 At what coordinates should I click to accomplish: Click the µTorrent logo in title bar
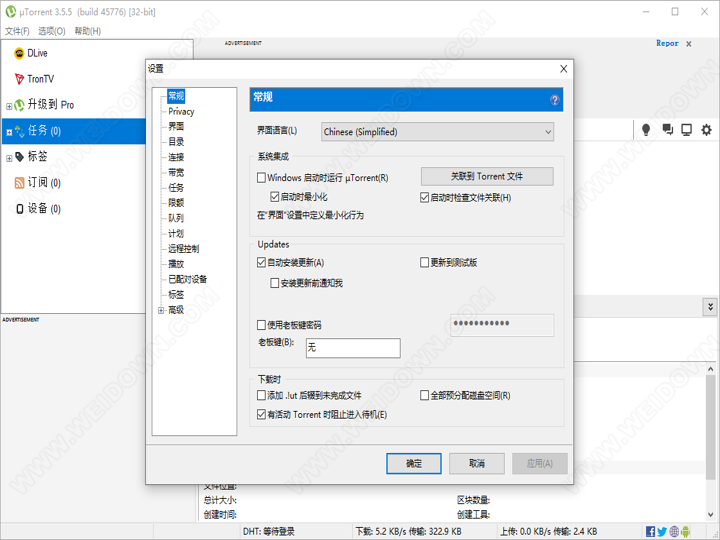click(11, 11)
